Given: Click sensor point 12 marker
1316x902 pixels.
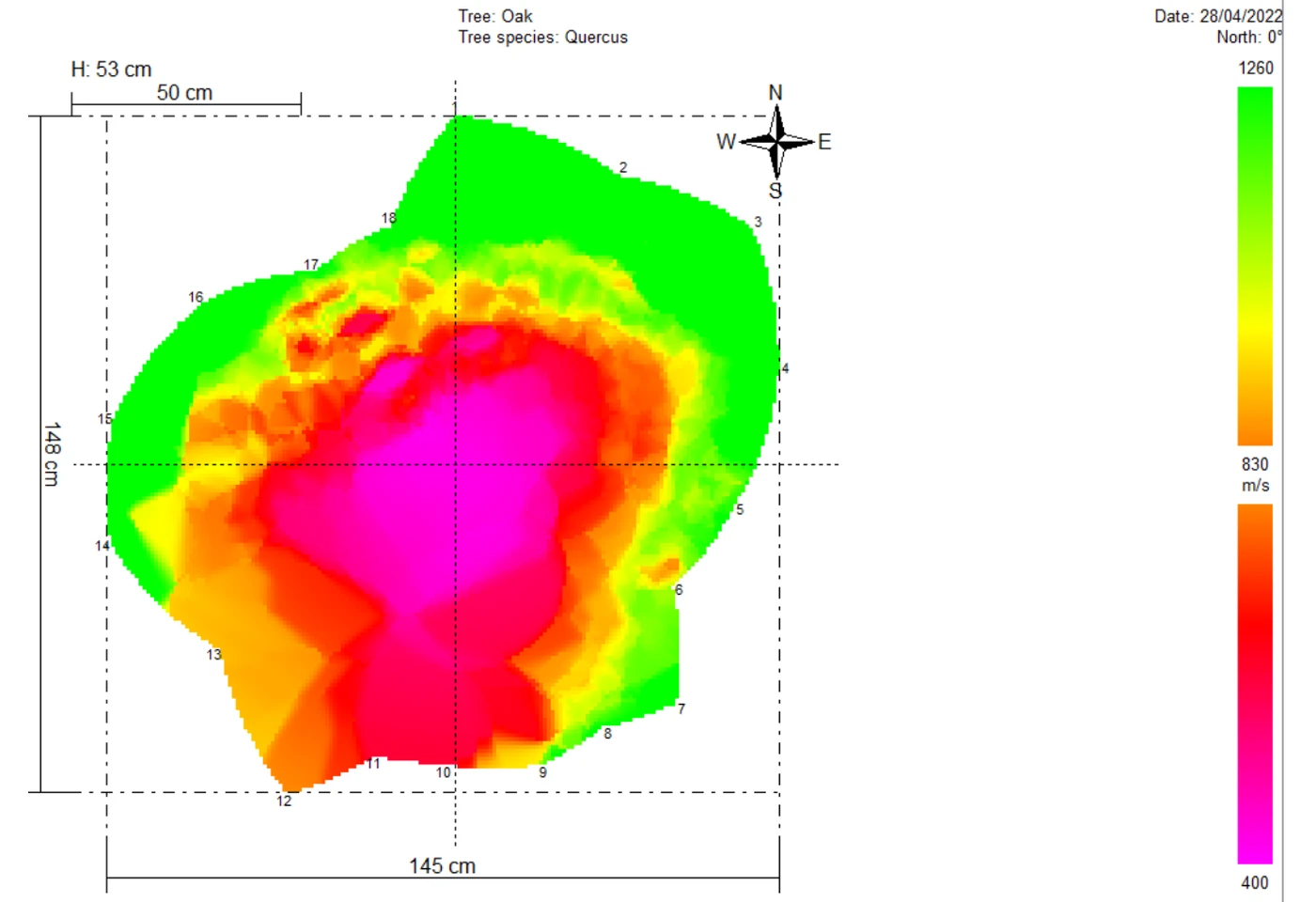Looking at the screenshot, I should (284, 801).
